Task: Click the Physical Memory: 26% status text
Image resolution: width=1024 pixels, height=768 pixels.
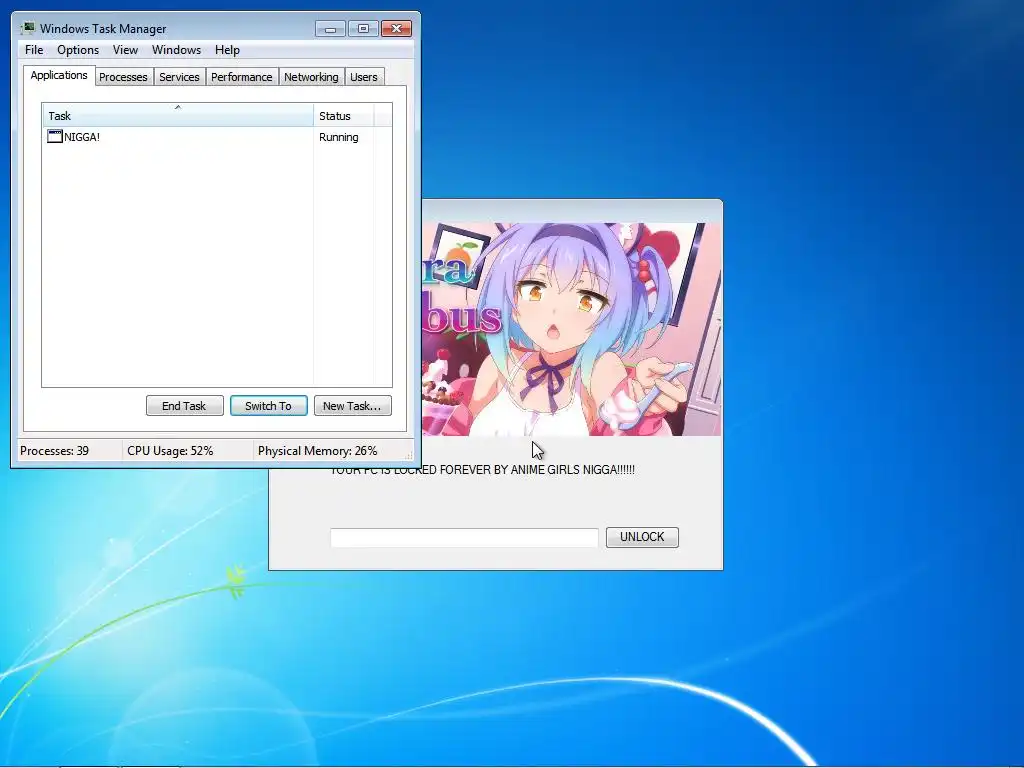Action: [x=317, y=451]
